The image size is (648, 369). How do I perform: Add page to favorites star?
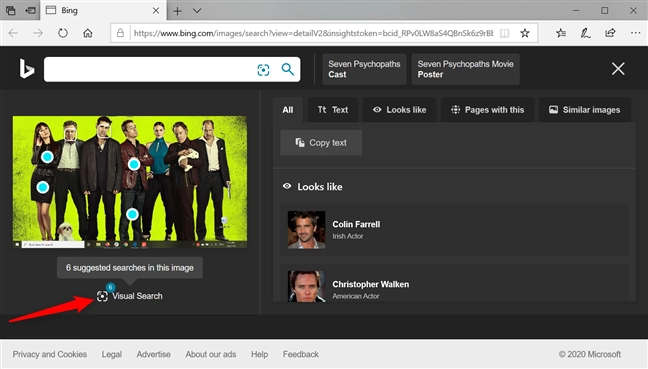click(525, 33)
